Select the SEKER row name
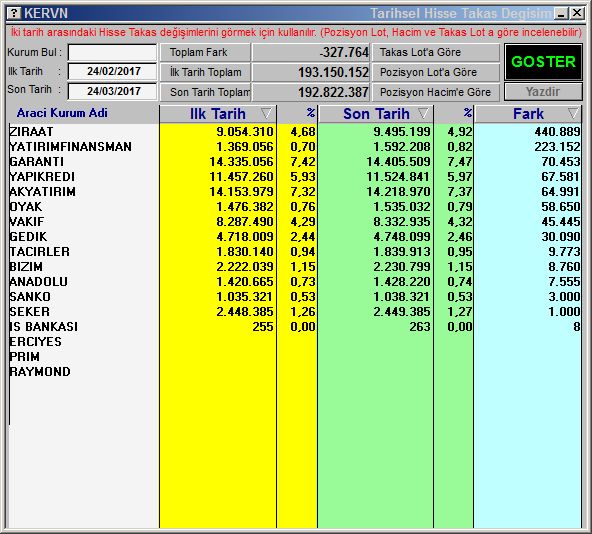This screenshot has height=534, width=592. click(x=29, y=312)
